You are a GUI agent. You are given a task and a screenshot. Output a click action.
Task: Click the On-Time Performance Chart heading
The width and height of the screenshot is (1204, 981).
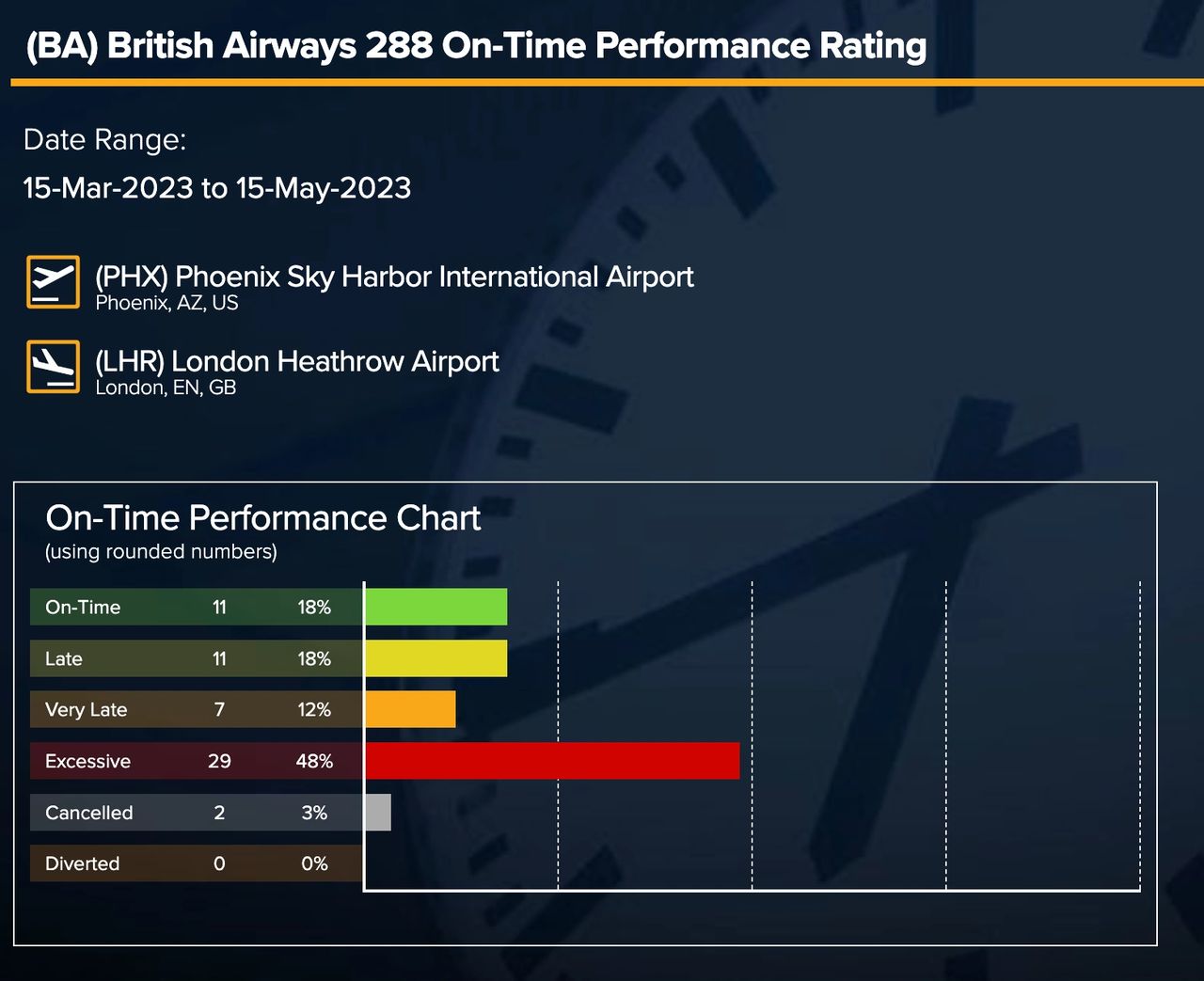click(263, 518)
